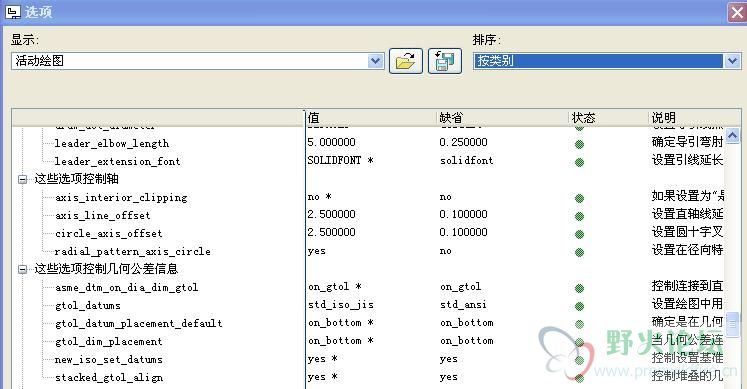Click the status dot for axis_line_offset
The width and height of the screenshot is (747, 389).
click(x=579, y=217)
